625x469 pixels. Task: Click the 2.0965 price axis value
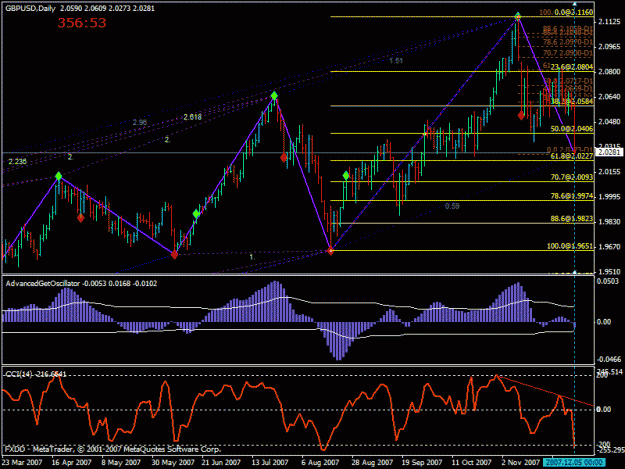click(609, 47)
